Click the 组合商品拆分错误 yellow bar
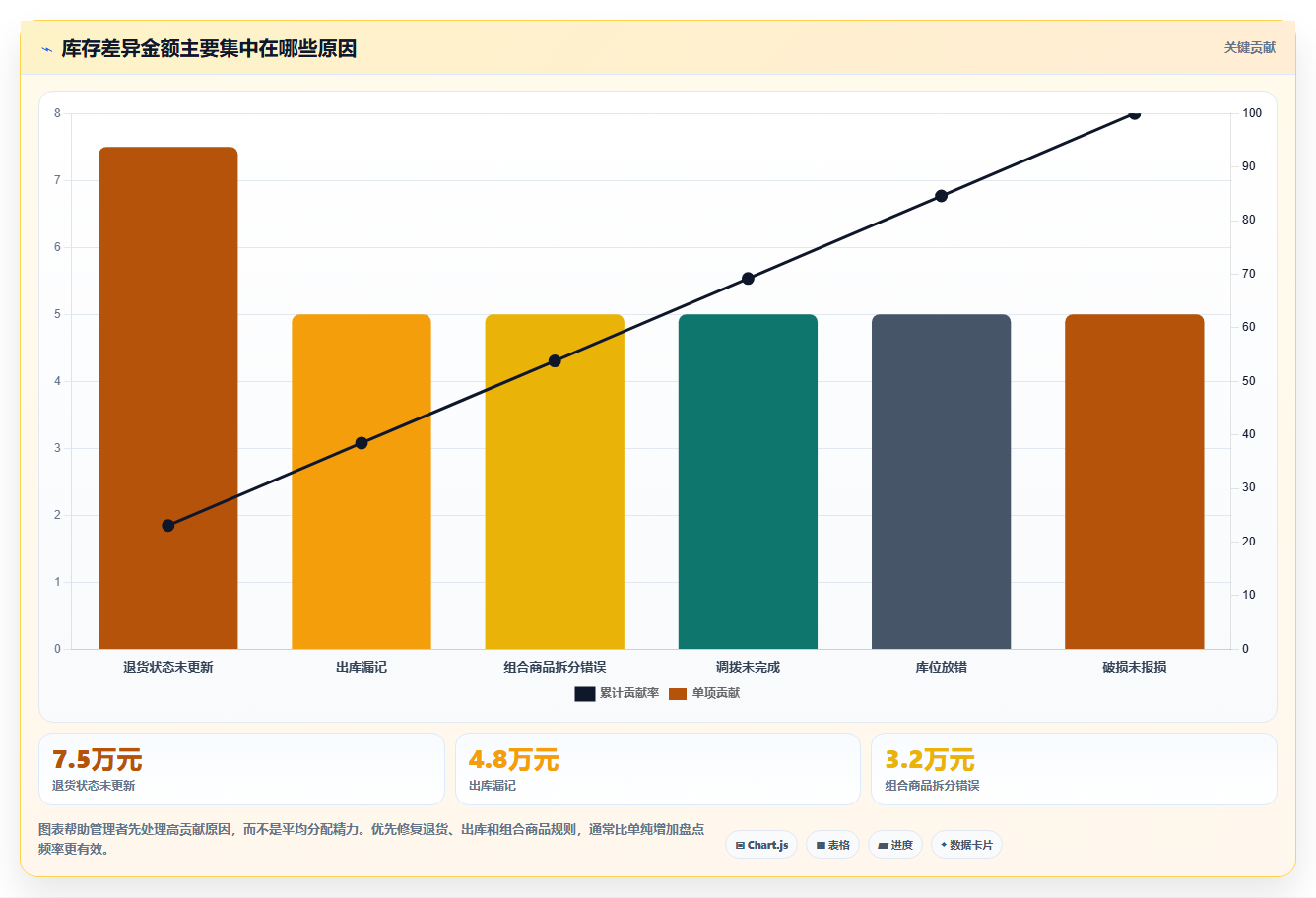Screen dimensions: 1316x898 point(555,481)
